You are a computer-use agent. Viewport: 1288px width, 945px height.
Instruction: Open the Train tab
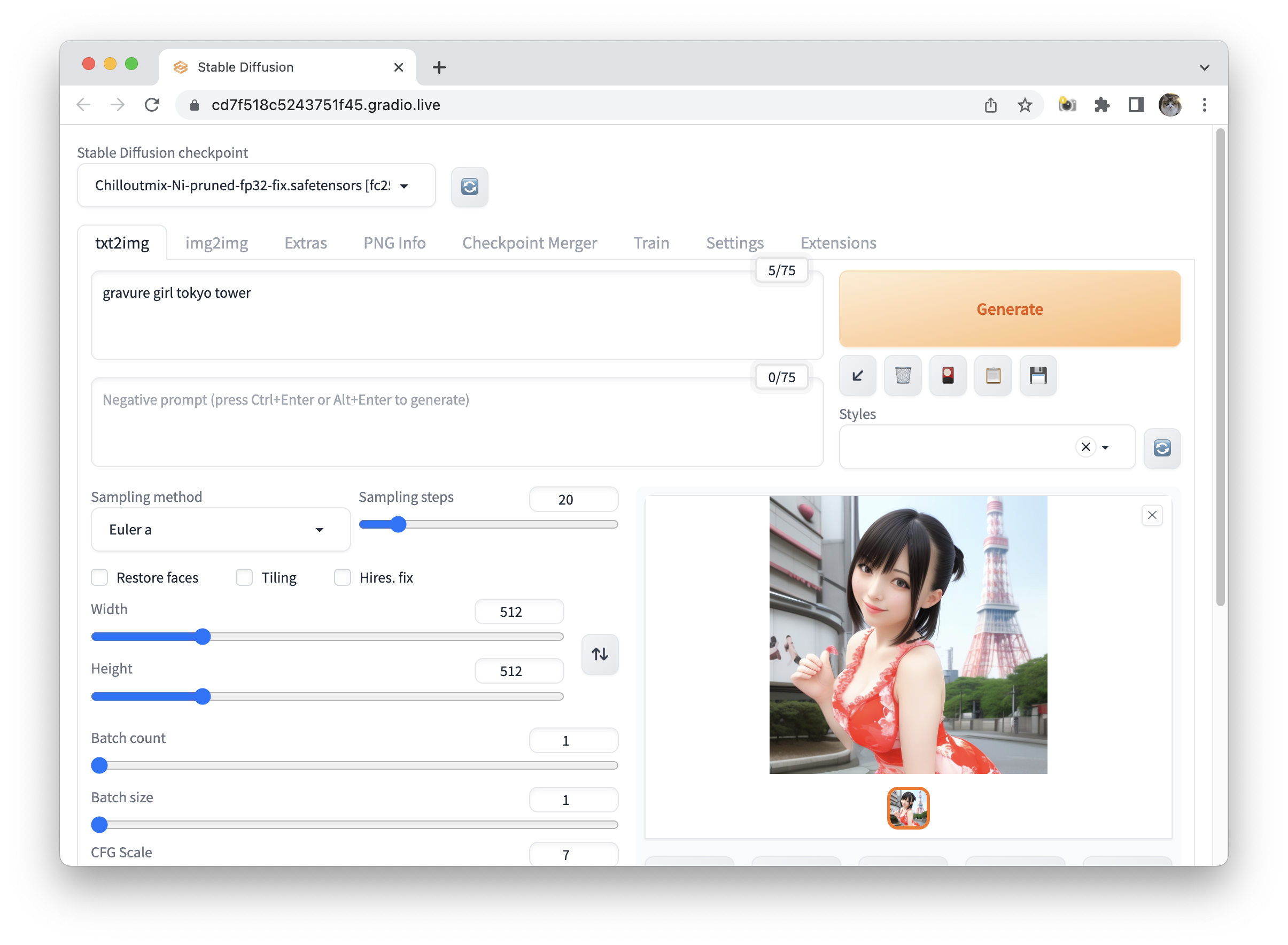[x=651, y=243]
